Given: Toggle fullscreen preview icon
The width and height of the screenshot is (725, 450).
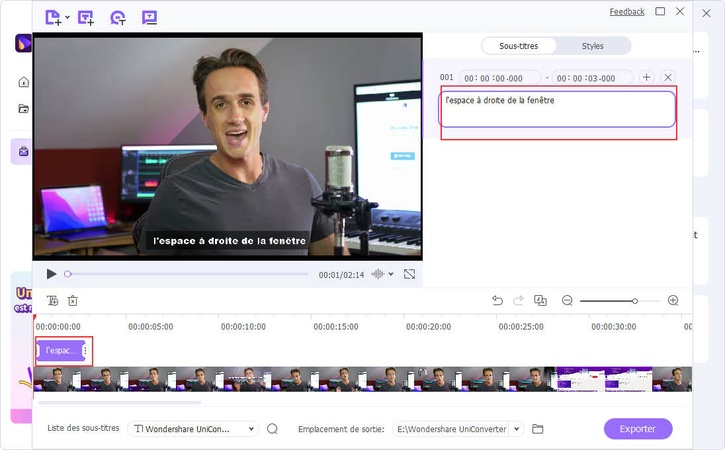Looking at the screenshot, I should [409, 274].
